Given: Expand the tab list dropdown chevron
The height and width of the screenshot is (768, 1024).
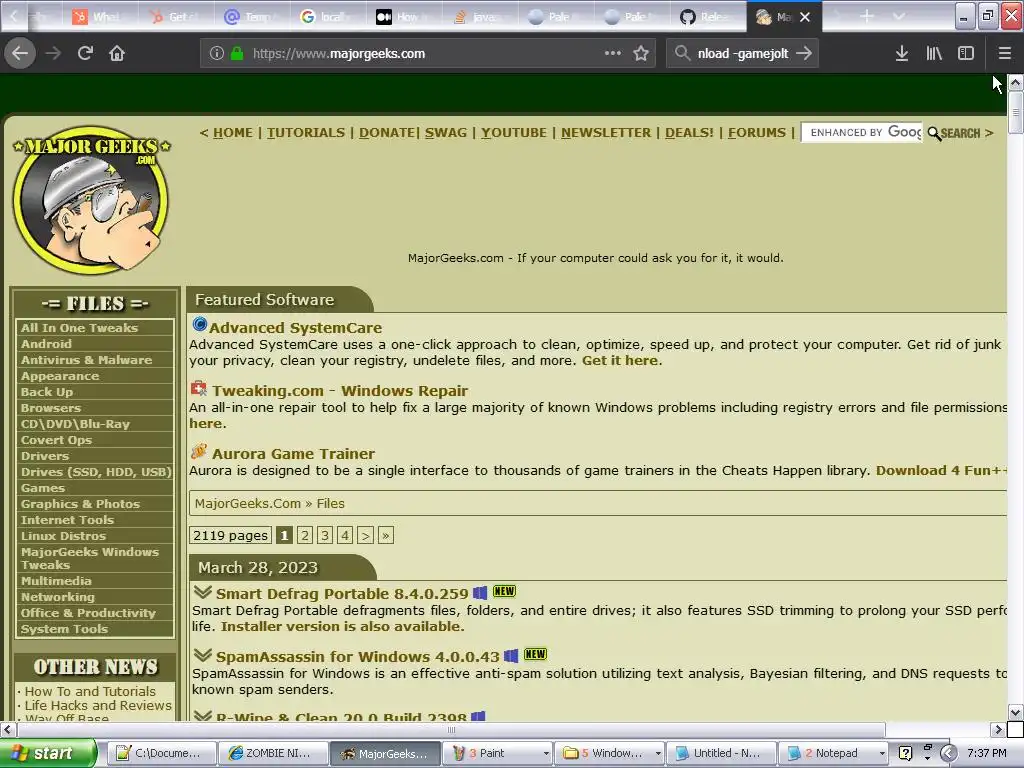Looking at the screenshot, I should tap(899, 16).
